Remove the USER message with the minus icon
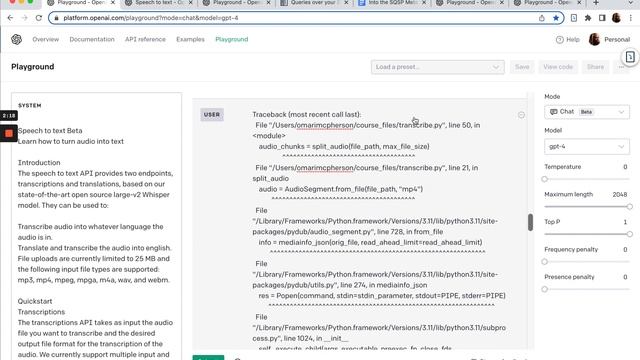Viewport: 640px width, 360px height. [521, 115]
